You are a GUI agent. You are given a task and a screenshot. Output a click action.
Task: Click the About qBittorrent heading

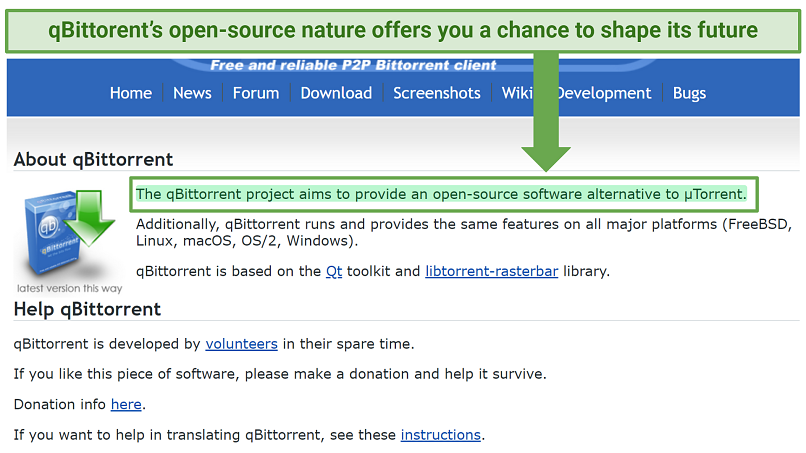[93, 160]
